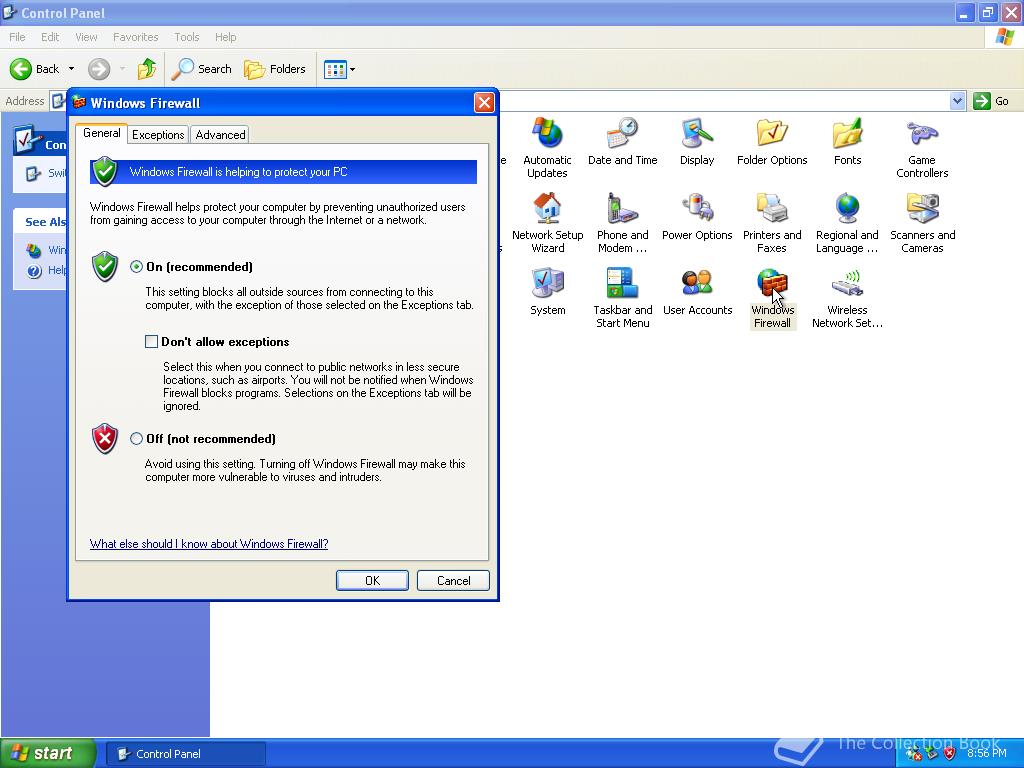
Task: Select the Search toolbar button
Action: click(x=202, y=69)
